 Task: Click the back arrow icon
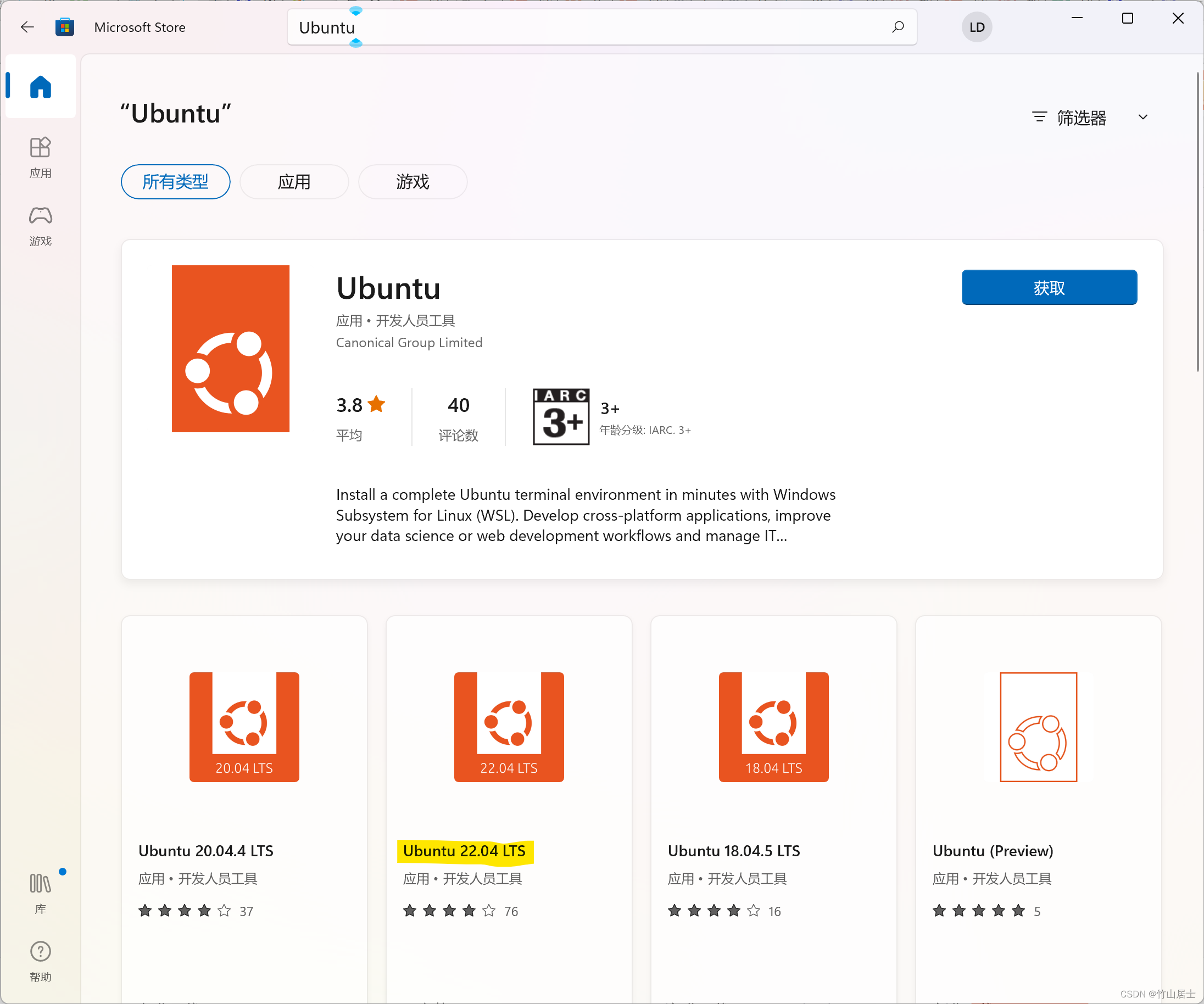27,27
